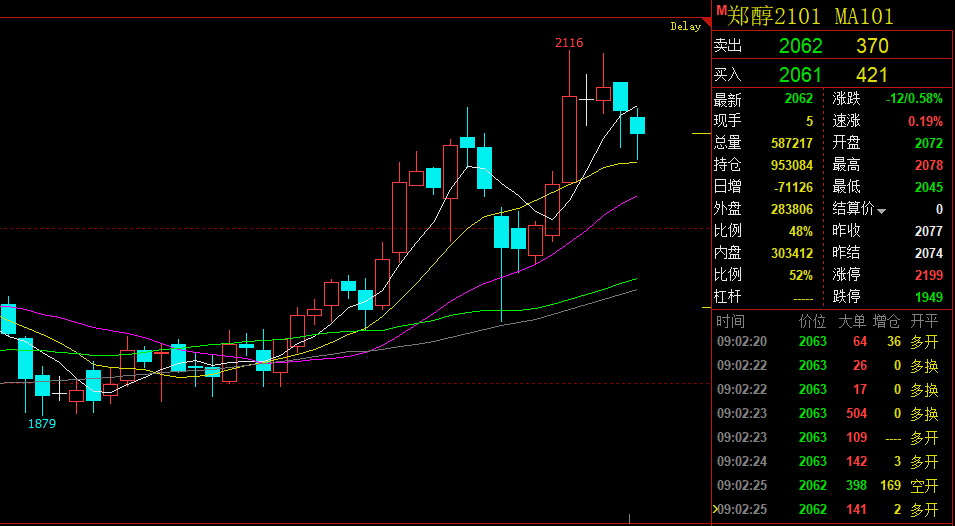This screenshot has height=526, width=955.
Task: Click the 1879 low price label on chart
Action: [x=41, y=424]
